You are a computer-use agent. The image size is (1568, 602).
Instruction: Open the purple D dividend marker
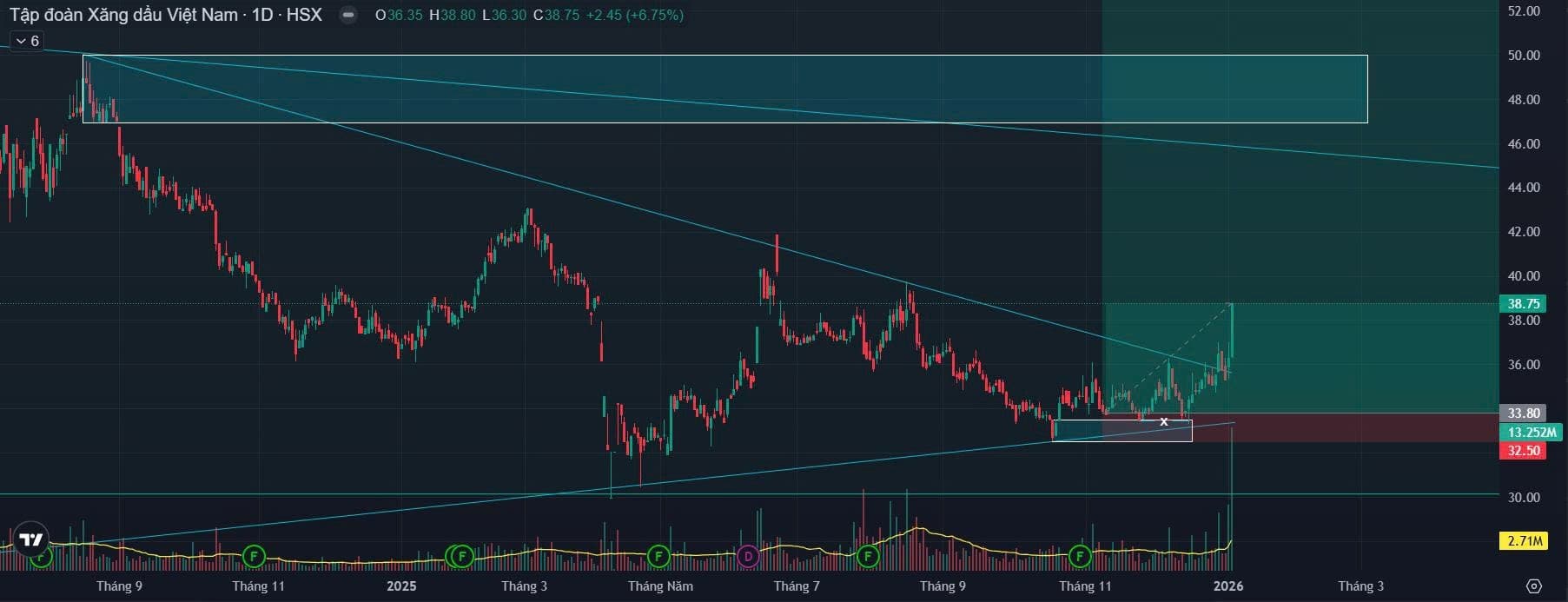(748, 556)
